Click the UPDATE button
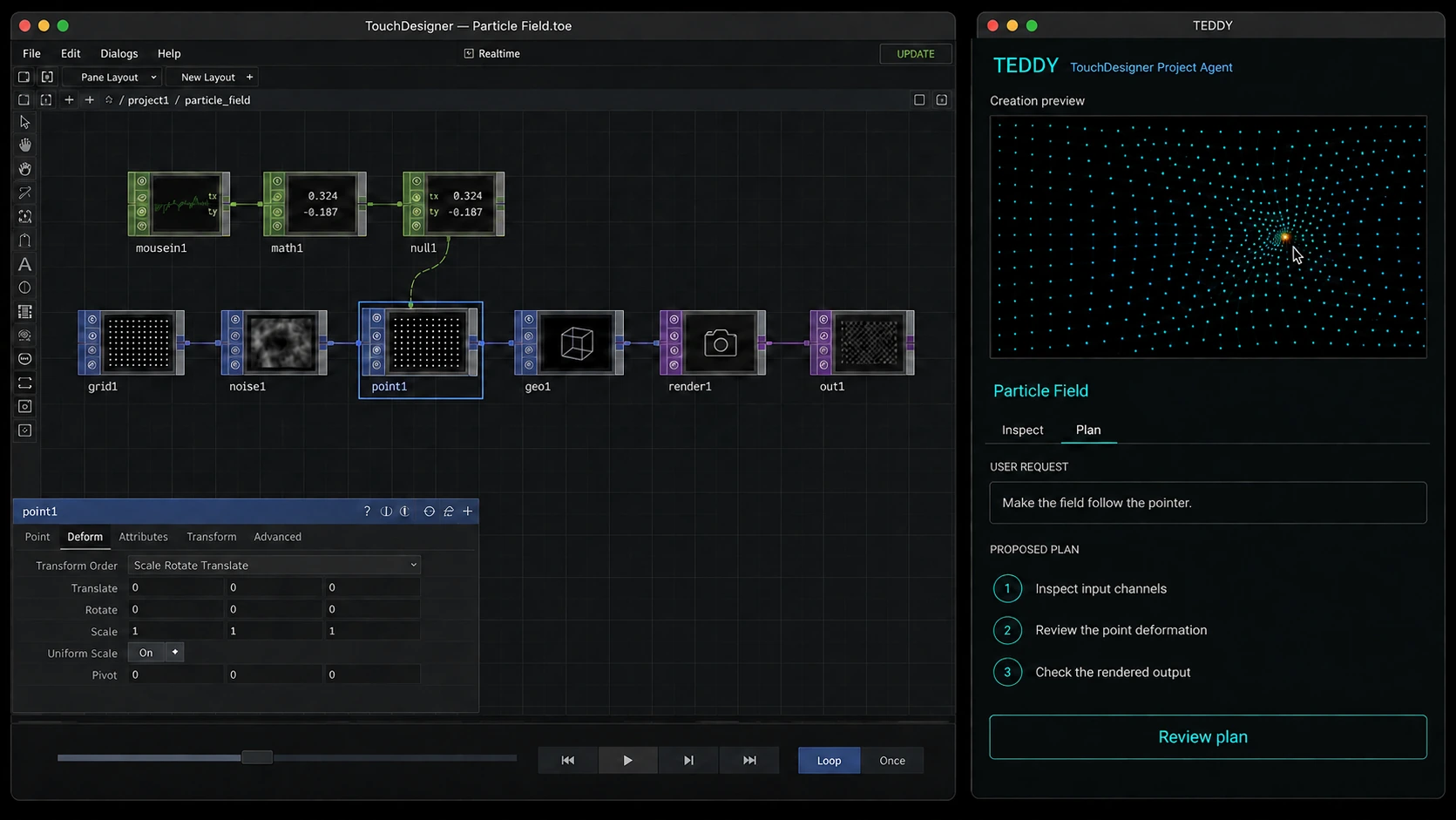This screenshot has width=1456, height=820. click(x=915, y=54)
